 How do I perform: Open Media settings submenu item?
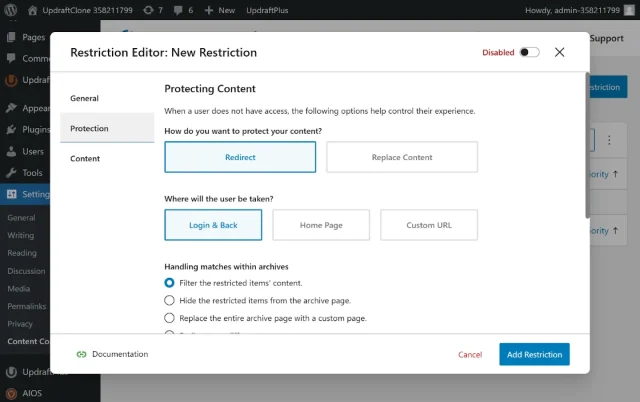tap(19, 289)
